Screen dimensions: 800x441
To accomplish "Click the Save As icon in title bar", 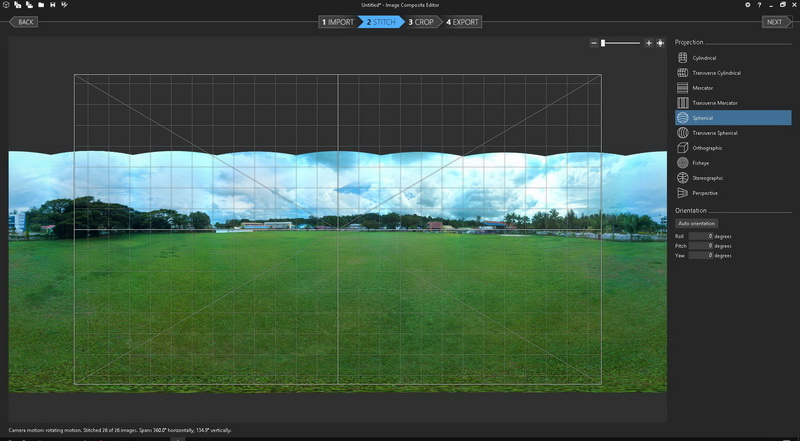I will 64,5.
